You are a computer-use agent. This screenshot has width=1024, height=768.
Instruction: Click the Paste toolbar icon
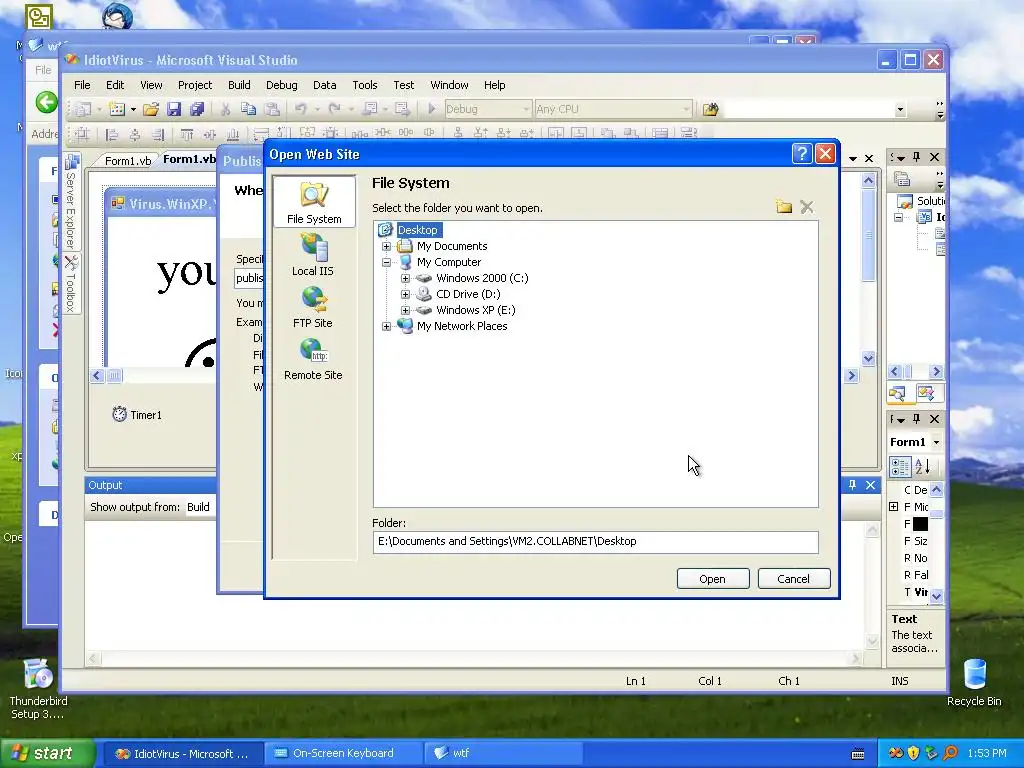point(272,109)
